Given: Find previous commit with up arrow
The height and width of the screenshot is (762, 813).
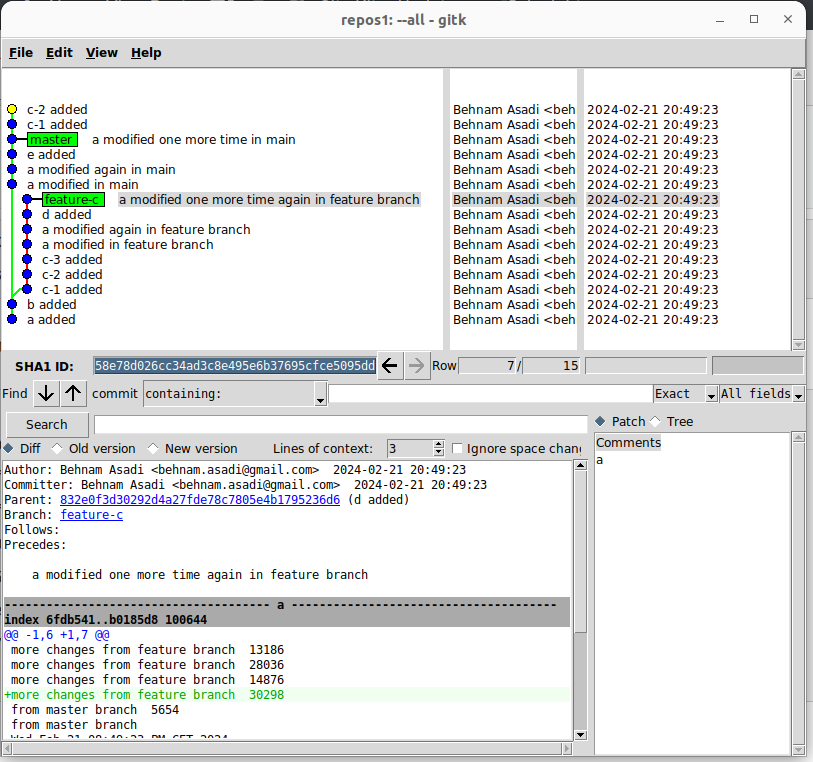Looking at the screenshot, I should coord(74,393).
